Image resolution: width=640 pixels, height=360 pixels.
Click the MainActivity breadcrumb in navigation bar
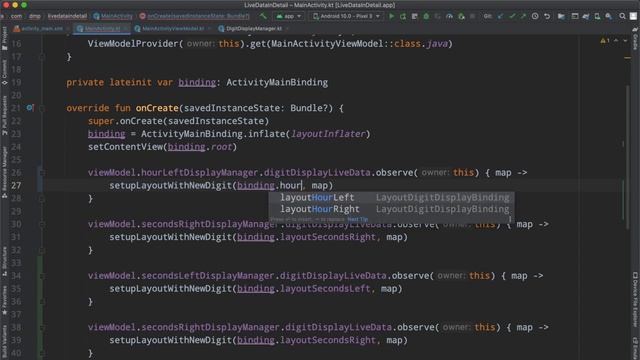coord(113,16)
